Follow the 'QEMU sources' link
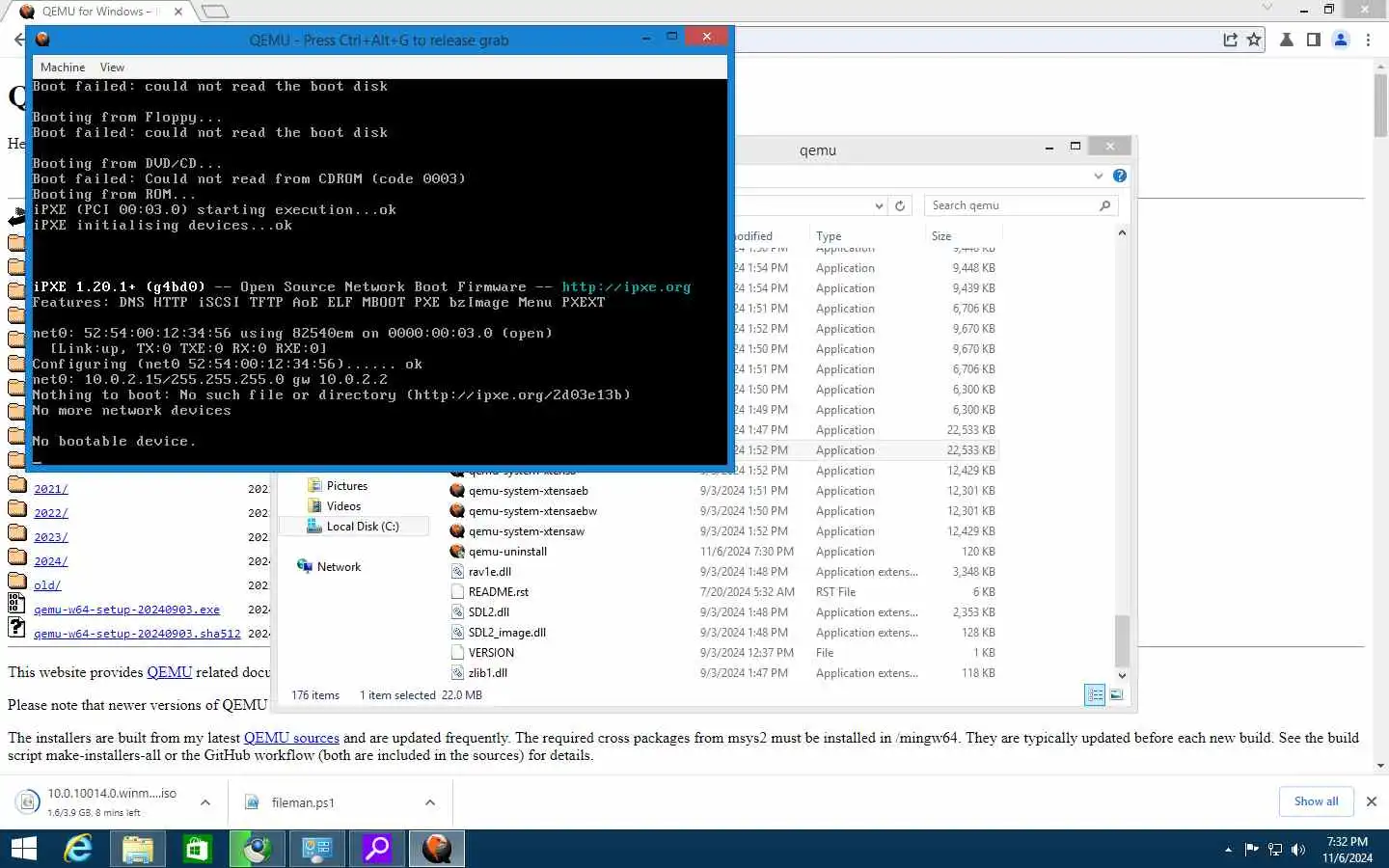 291,738
